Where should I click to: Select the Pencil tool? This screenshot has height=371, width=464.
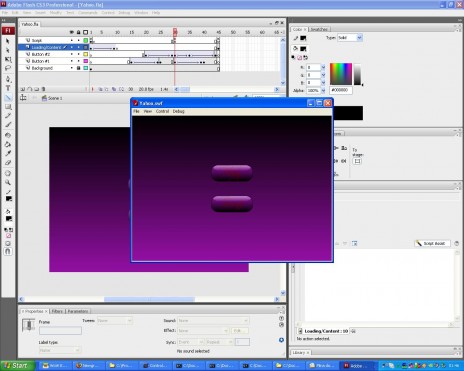click(8, 116)
